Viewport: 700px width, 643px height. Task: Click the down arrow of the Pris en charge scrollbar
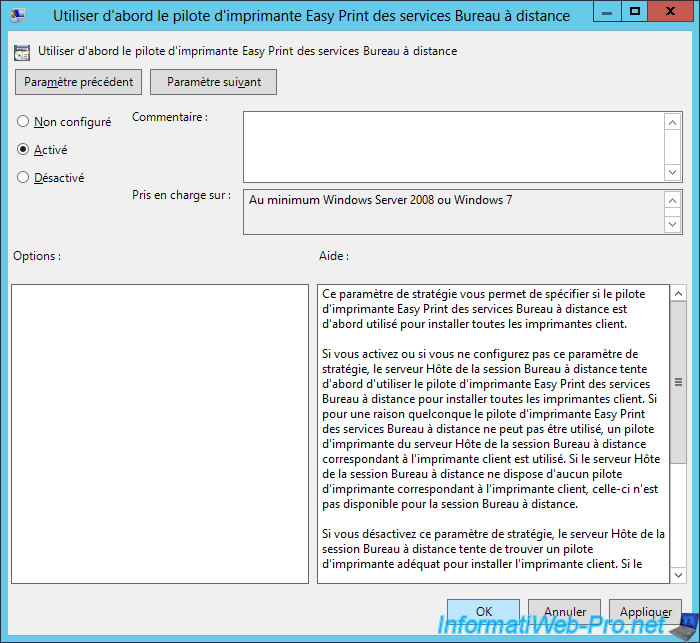[672, 224]
